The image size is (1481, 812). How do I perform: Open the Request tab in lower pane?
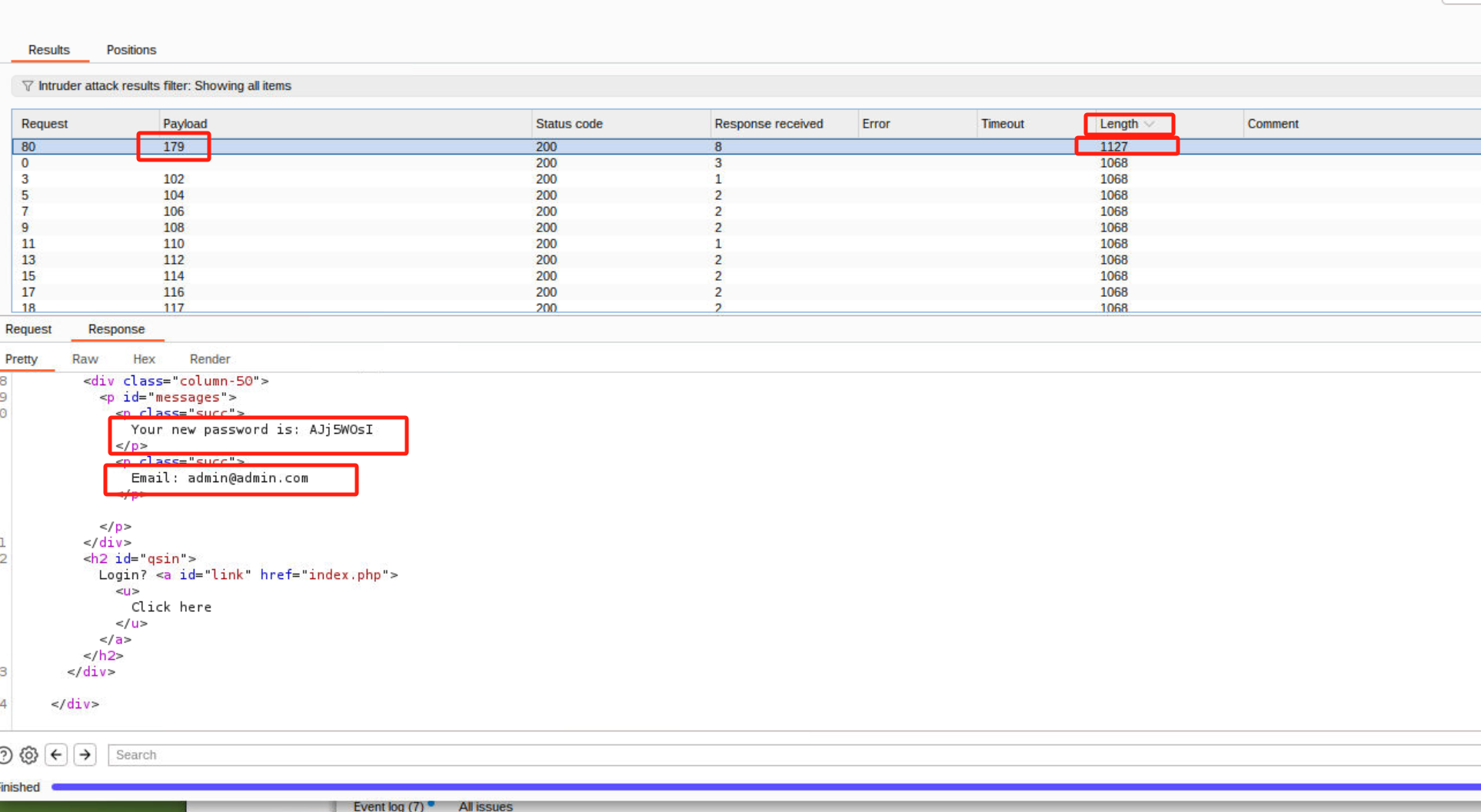pos(28,329)
